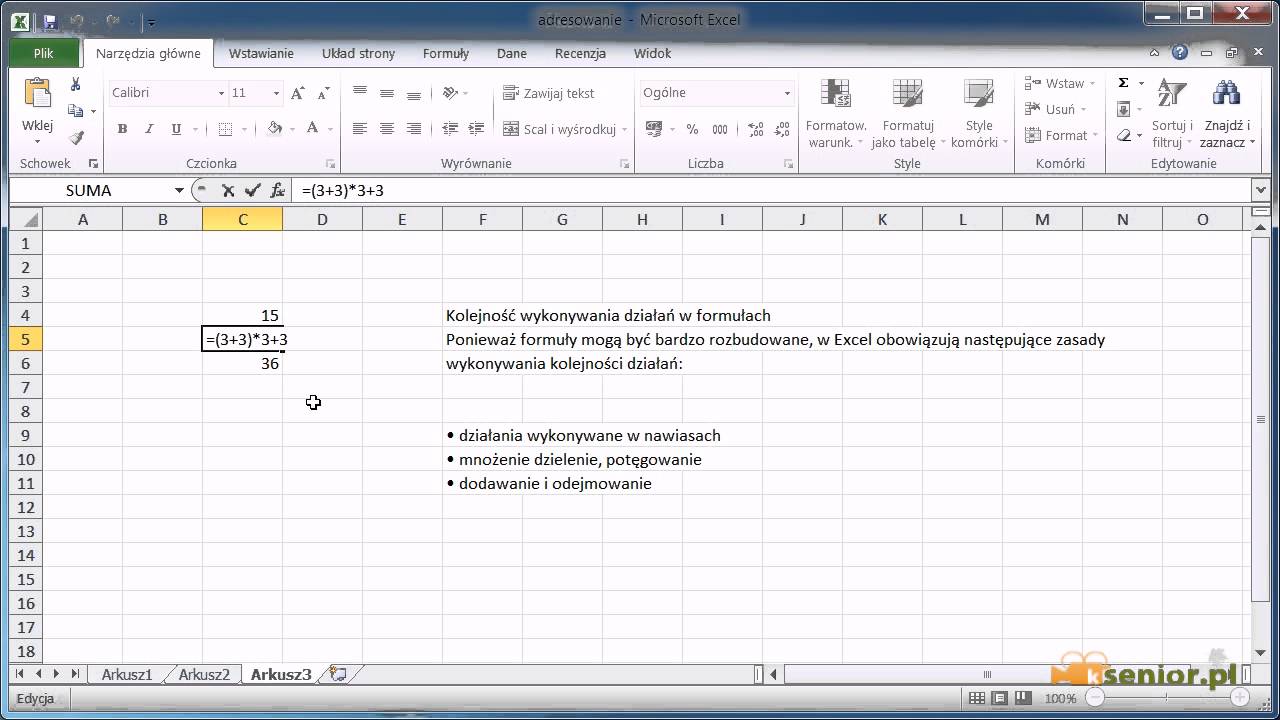Screen dimensions: 1280x720
Task: Switch to Widok tab
Action: coord(652,54)
